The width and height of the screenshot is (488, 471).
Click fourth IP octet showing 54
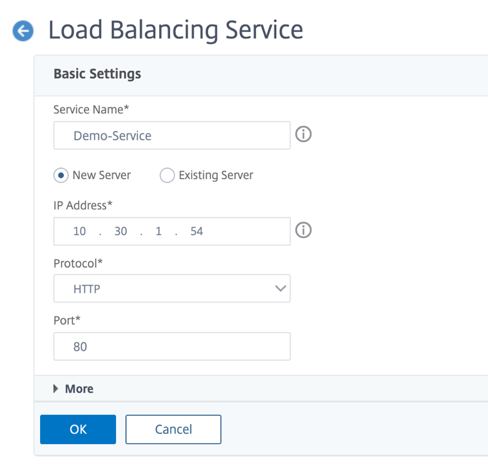197,231
